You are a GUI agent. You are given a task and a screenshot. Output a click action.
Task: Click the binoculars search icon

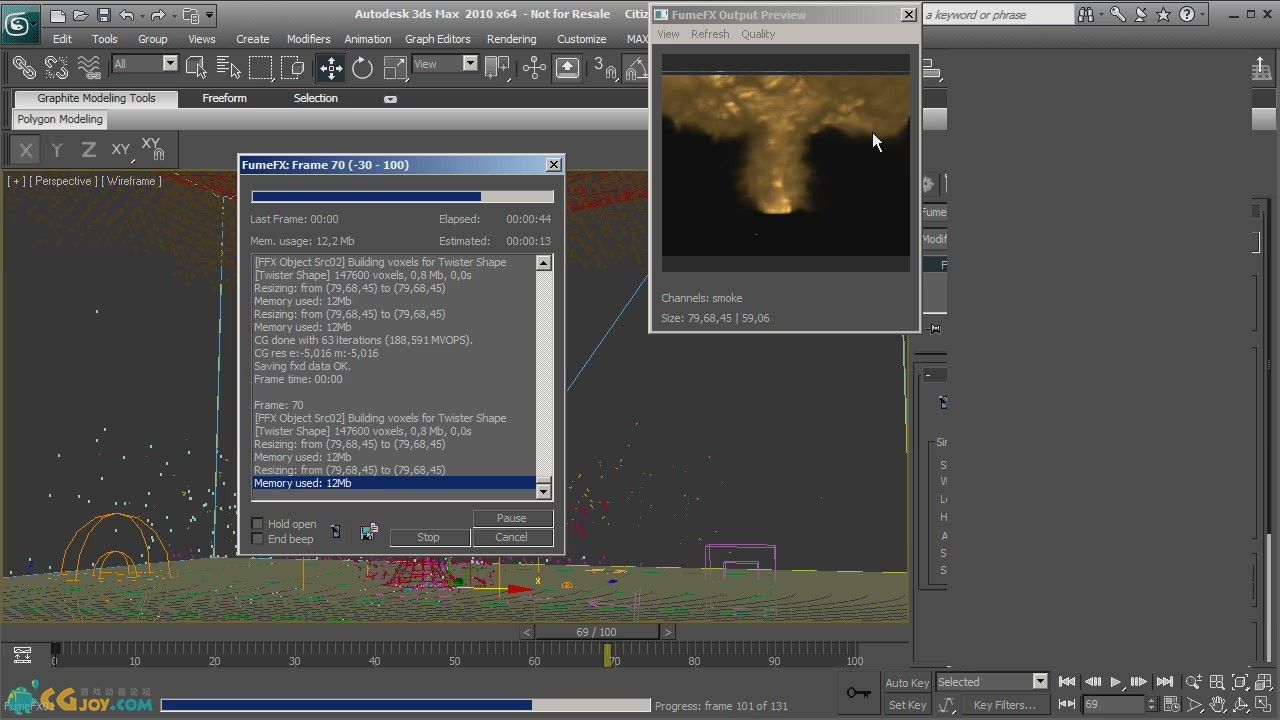point(1087,15)
